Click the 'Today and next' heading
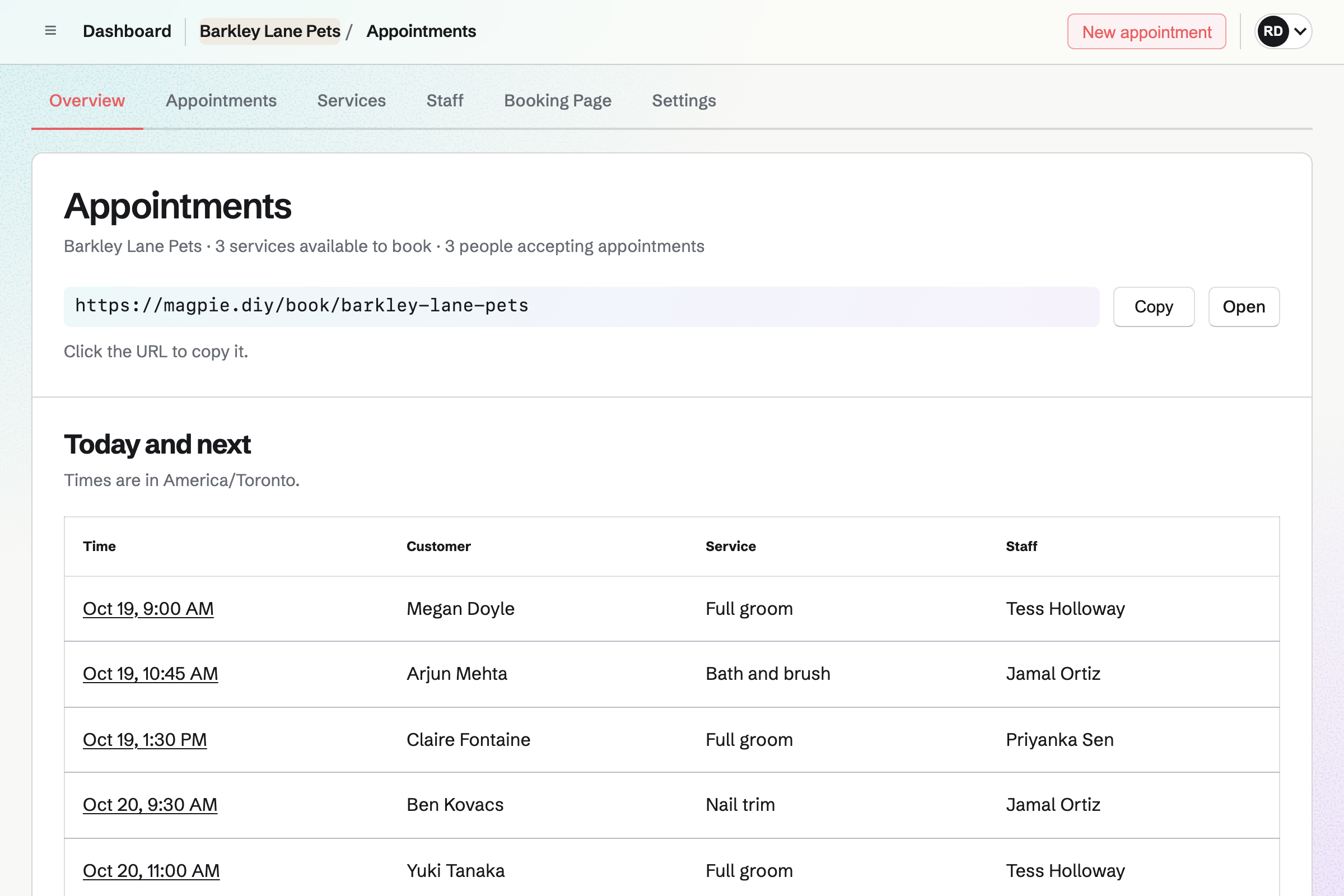The height and width of the screenshot is (896, 1344). [157, 444]
